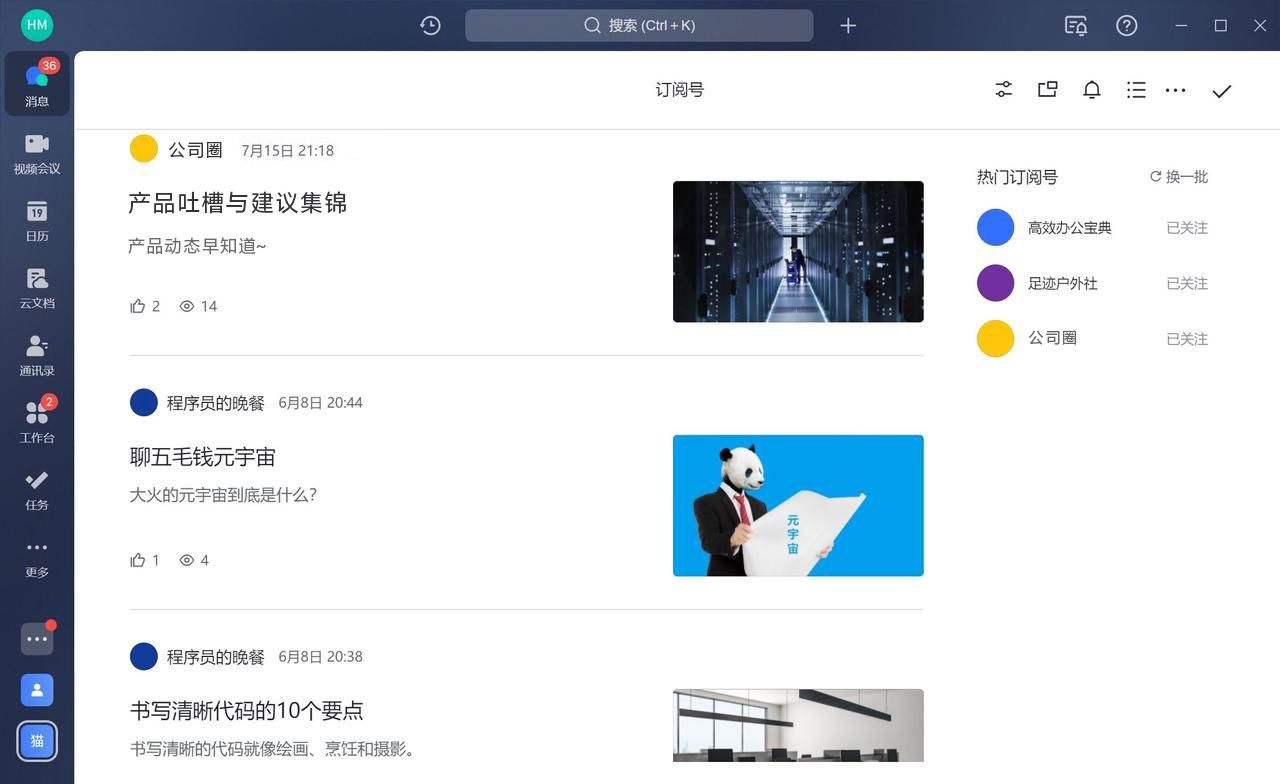This screenshot has width=1280, height=784.
Task: Click the checkmark icon in header
Action: coord(1222,91)
